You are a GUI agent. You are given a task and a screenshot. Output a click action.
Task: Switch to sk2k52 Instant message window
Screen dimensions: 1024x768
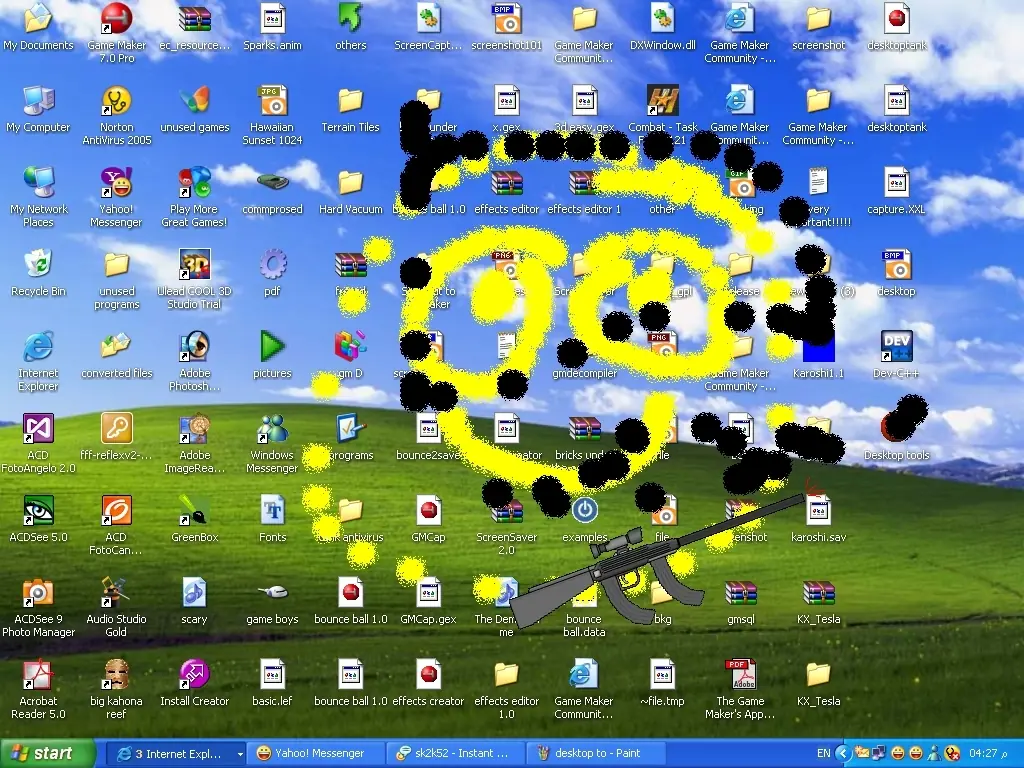[455, 753]
